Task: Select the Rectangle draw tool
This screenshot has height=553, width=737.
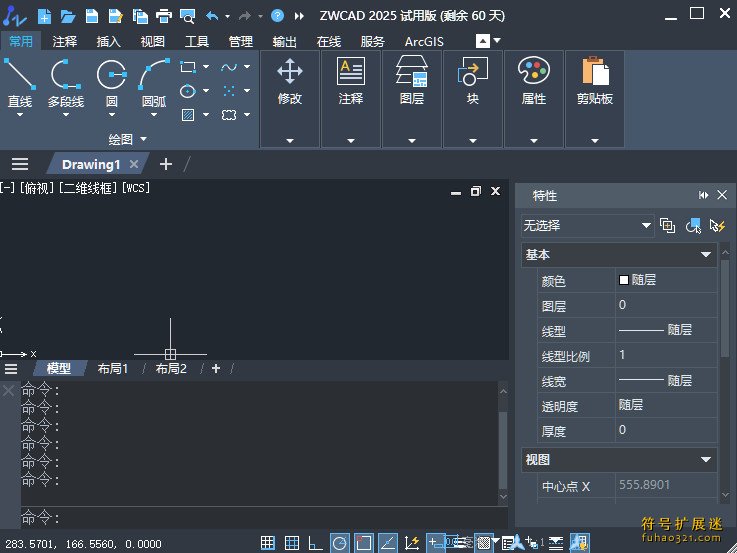Action: pos(188,67)
